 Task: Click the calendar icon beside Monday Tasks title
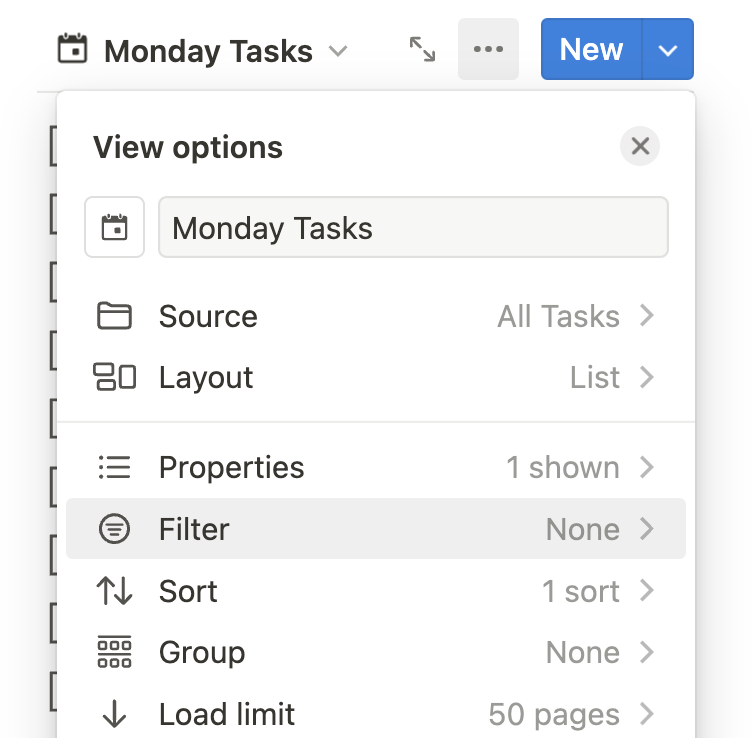(72, 49)
